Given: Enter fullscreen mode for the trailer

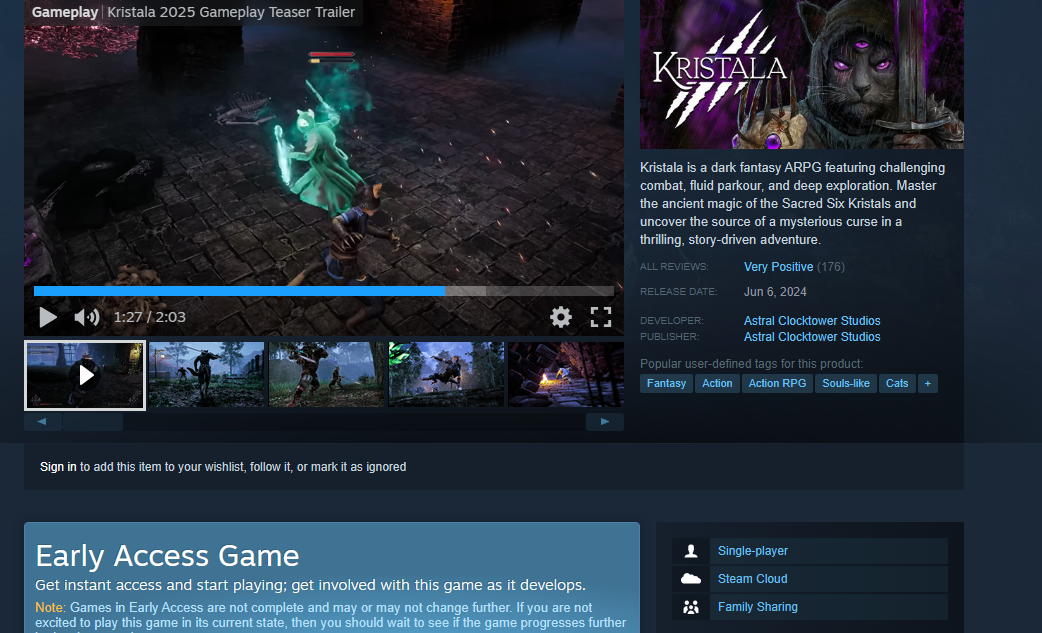Looking at the screenshot, I should point(601,317).
